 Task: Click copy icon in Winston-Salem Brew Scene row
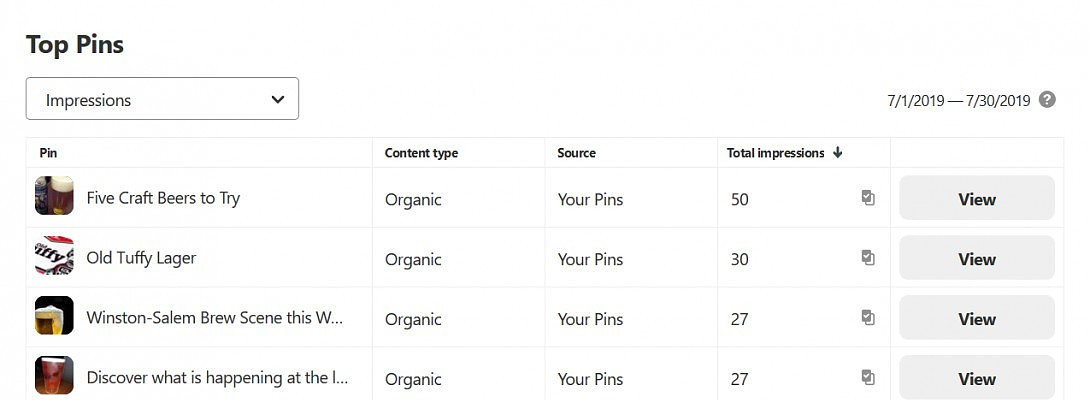(868, 318)
